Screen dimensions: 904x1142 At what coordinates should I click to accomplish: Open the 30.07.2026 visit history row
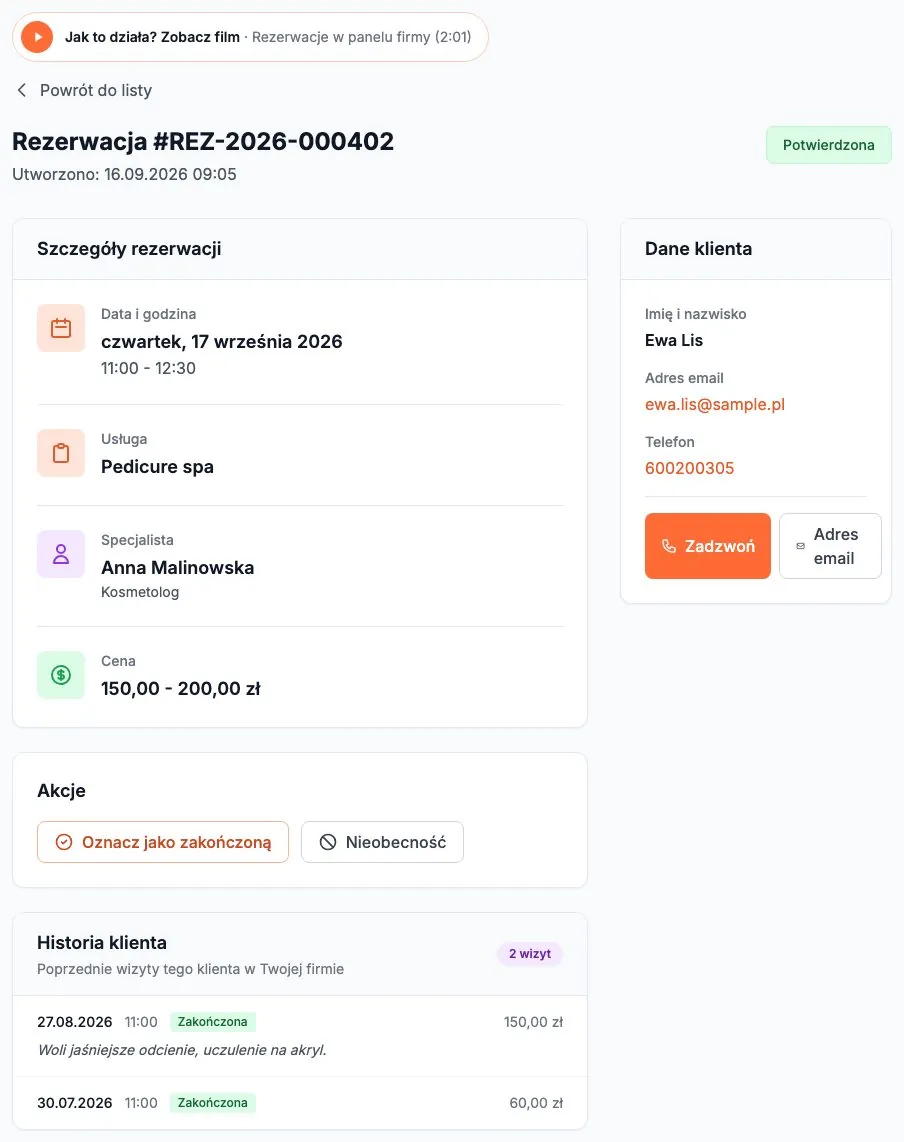pyautogui.click(x=300, y=1103)
